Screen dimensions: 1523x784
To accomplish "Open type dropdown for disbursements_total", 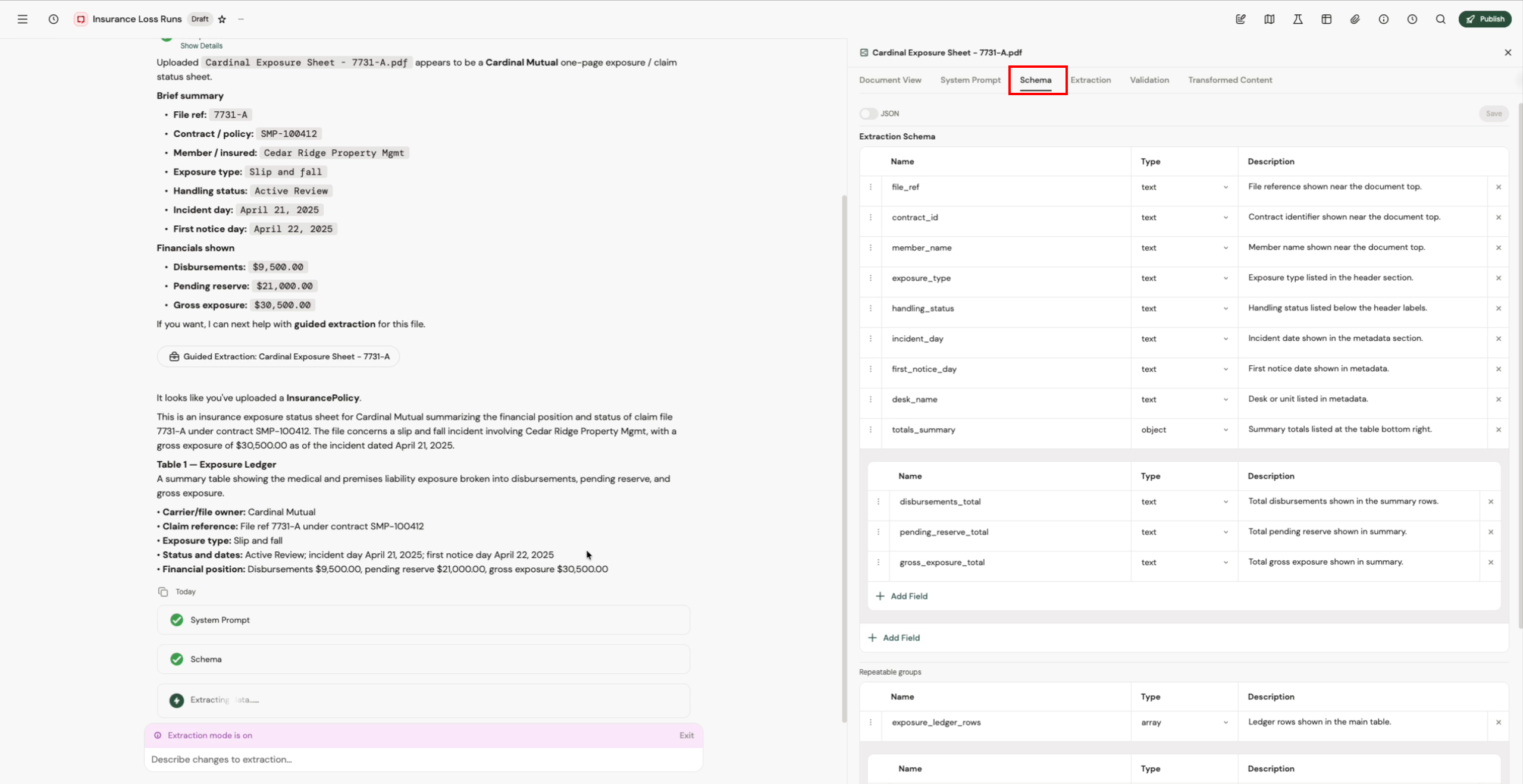I will pos(1184,501).
